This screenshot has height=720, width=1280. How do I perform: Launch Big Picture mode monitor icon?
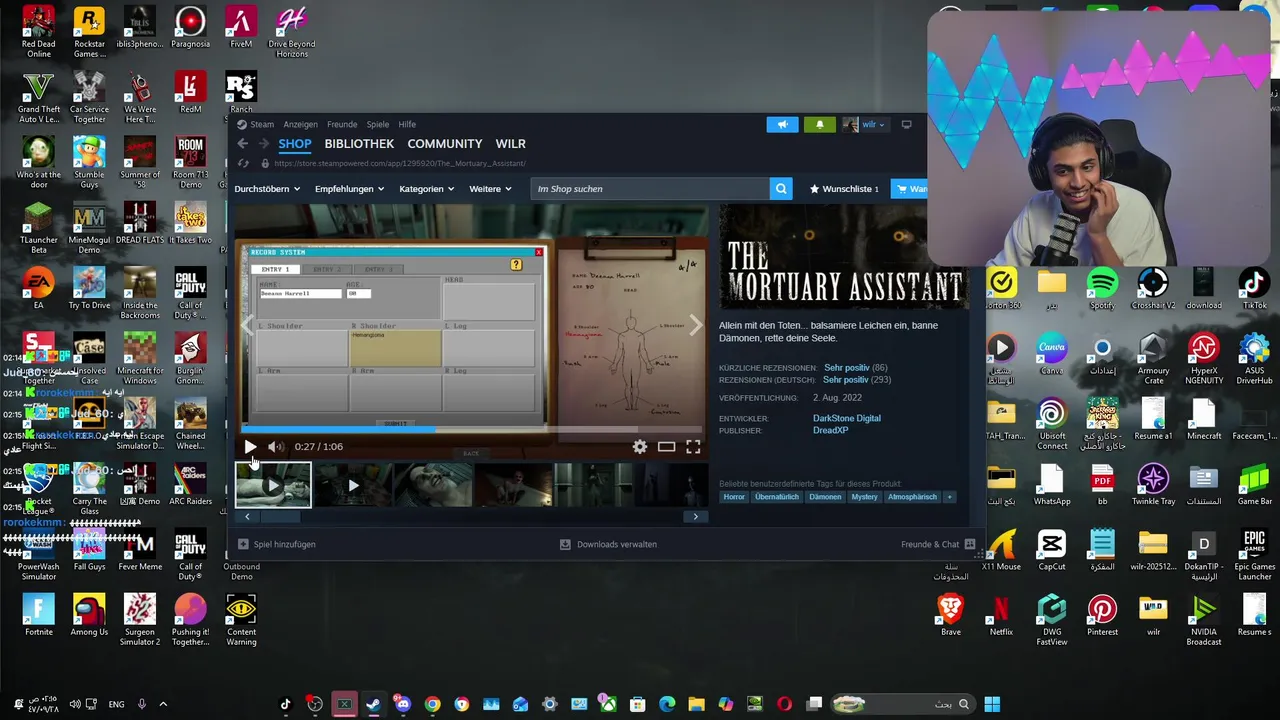[906, 125]
